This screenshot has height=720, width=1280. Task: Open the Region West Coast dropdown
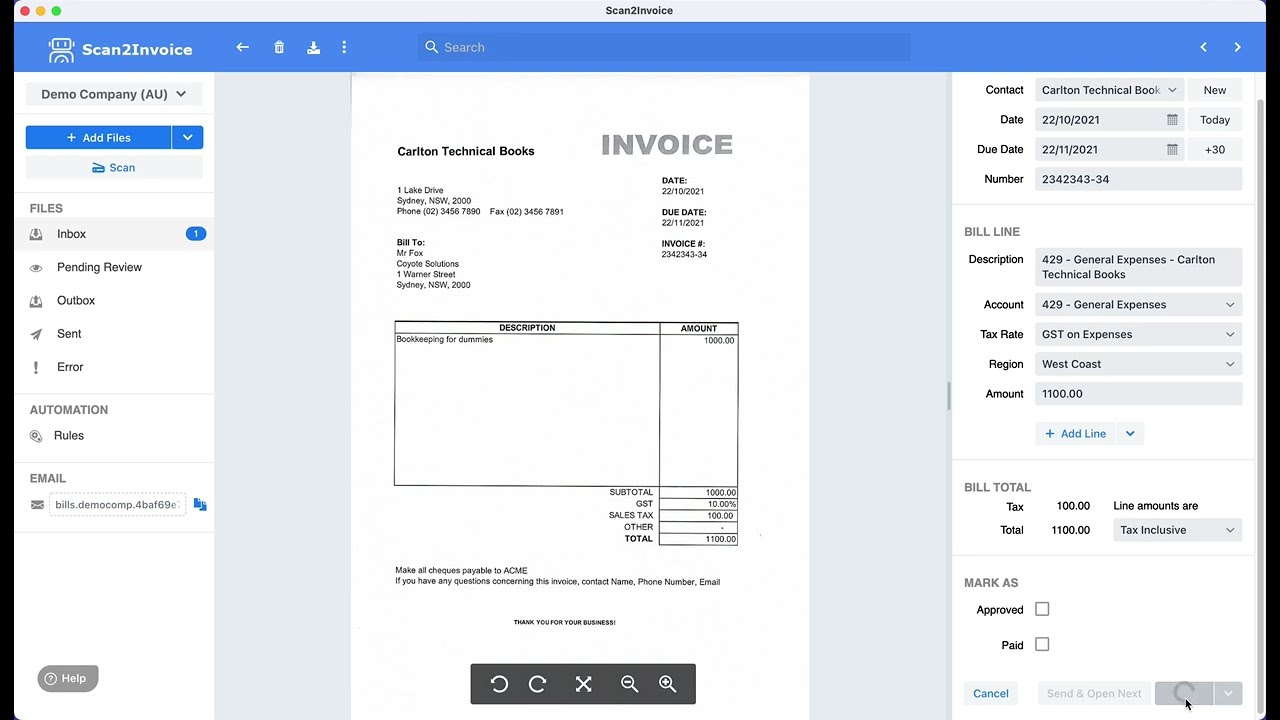pyautogui.click(x=1139, y=364)
